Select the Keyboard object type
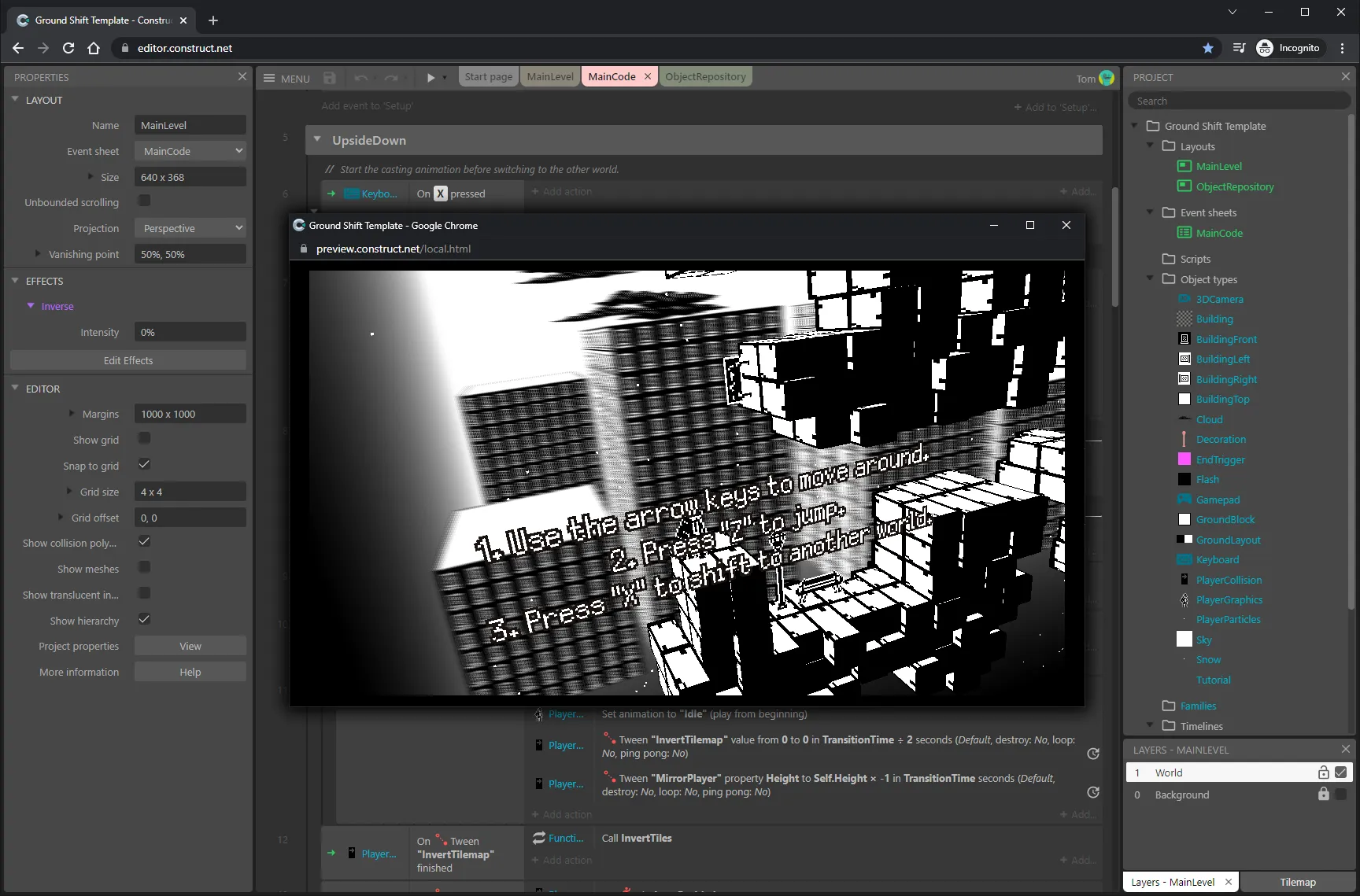Screen dimensions: 1360x896 pyautogui.click(x=1217, y=559)
